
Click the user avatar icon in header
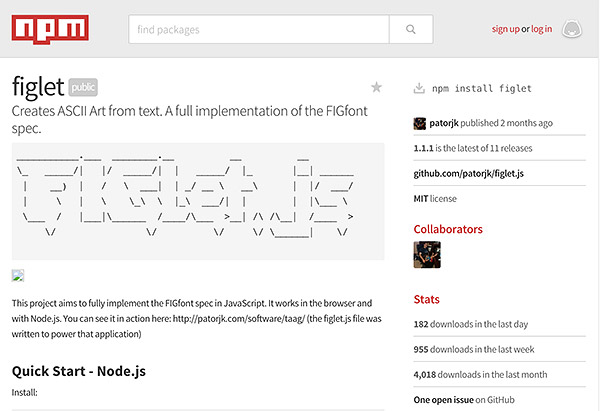pyautogui.click(x=572, y=30)
